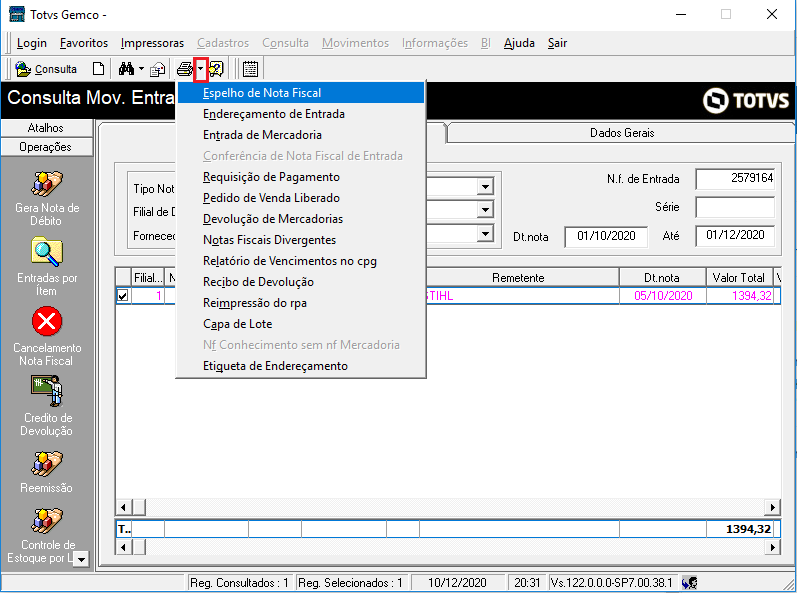Screen dimensions: 797x593
Task: Click the binoculars search icon
Action: 126,69
